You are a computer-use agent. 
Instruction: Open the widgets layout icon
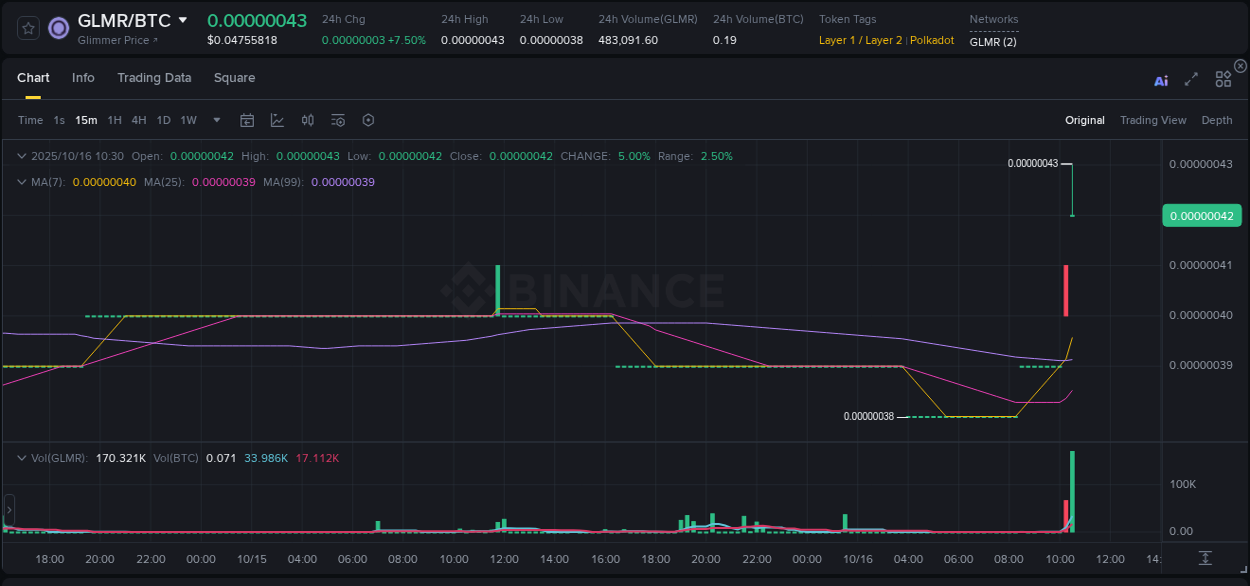(x=1223, y=79)
